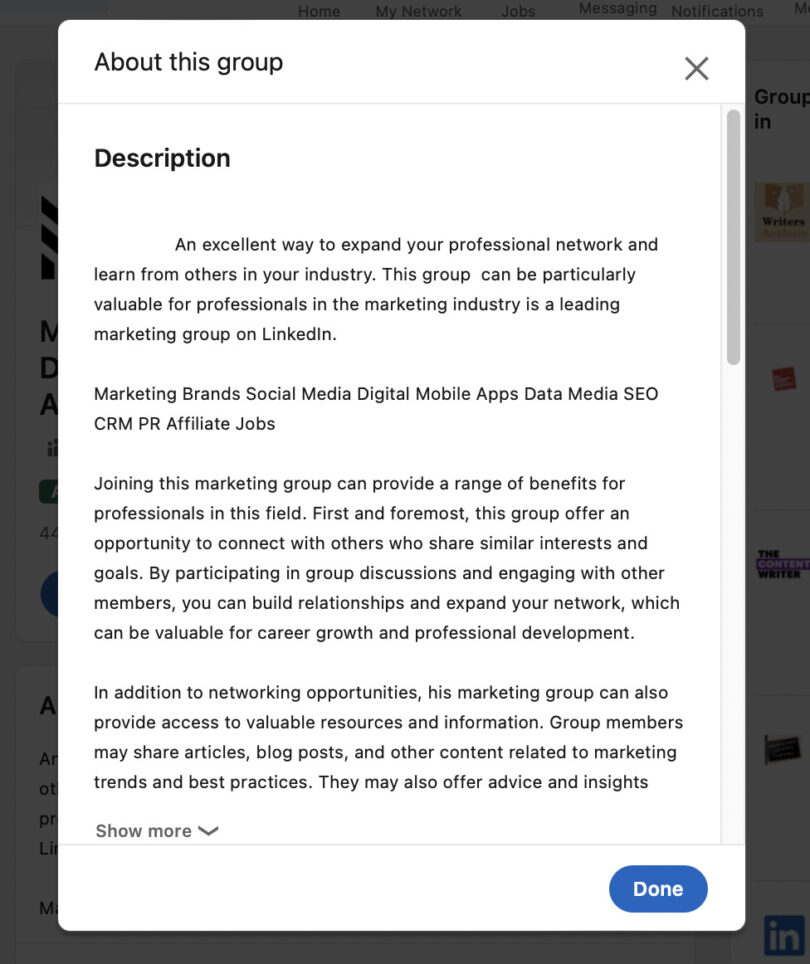Collapse the dialog with the X button
810x964 pixels.
coord(696,68)
